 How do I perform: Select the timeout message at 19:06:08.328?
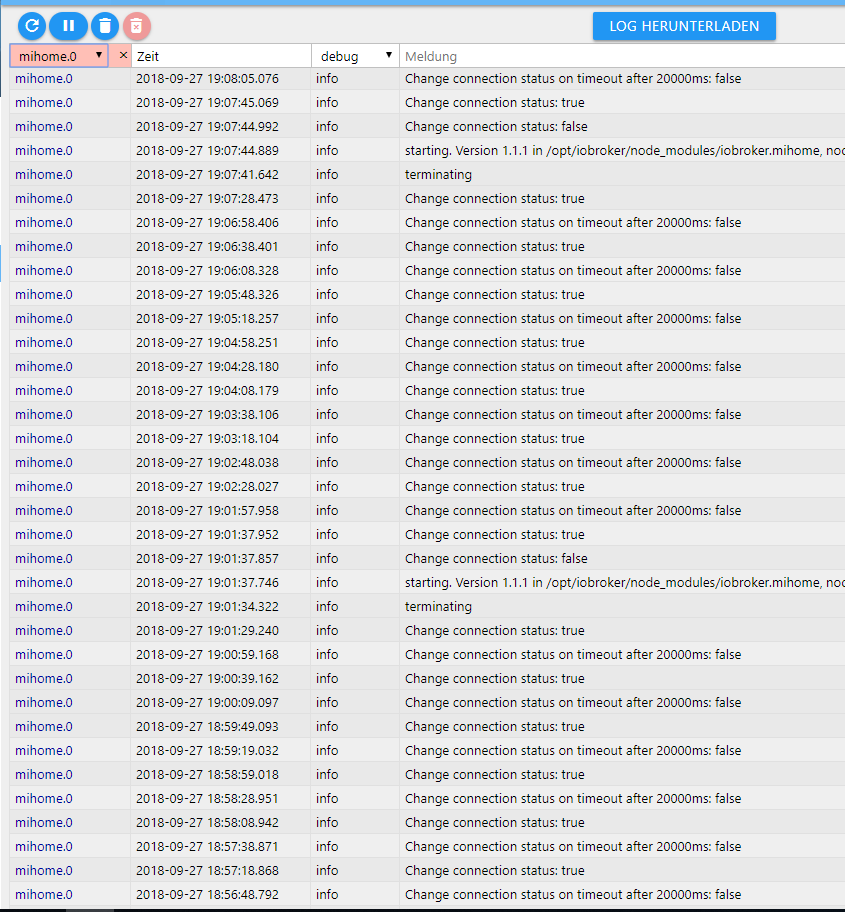pos(573,270)
